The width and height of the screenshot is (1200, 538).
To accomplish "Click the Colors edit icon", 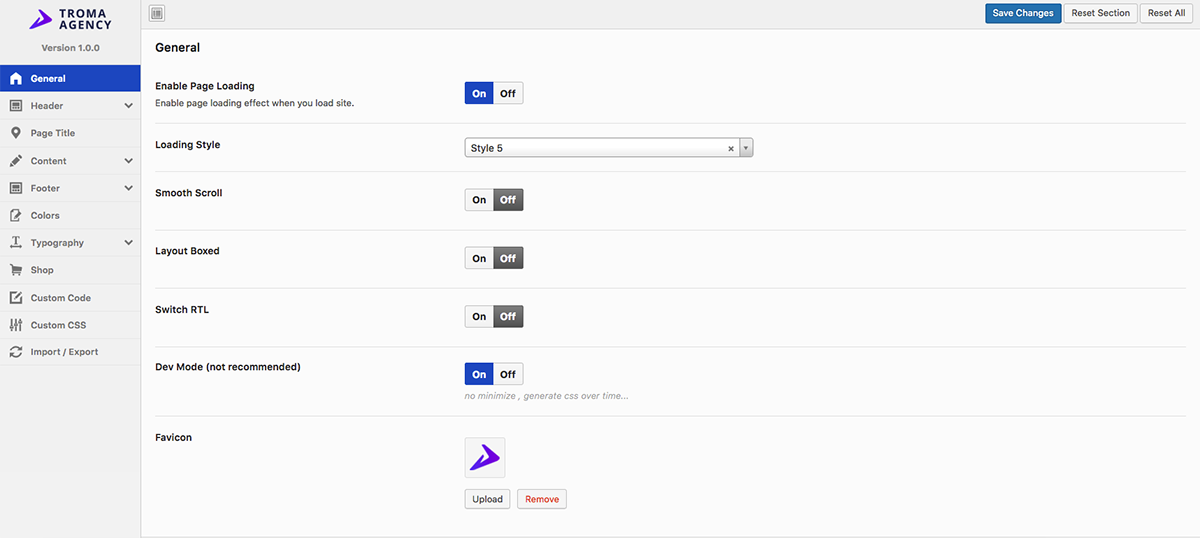I will (15, 215).
